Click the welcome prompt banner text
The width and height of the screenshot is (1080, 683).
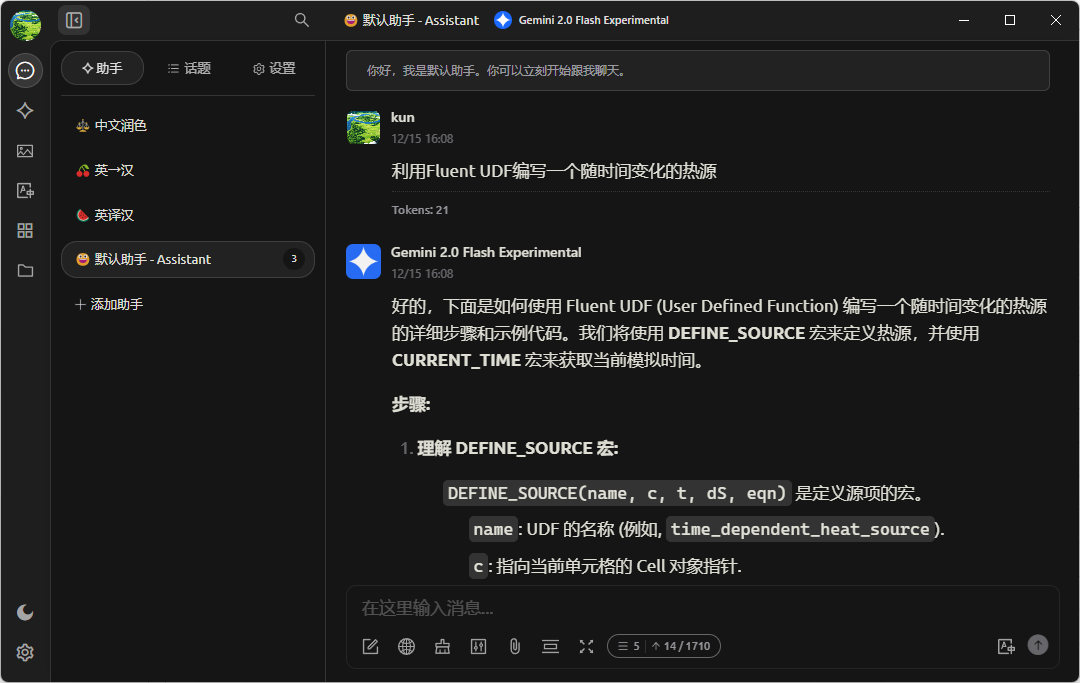pyautogui.click(x=496, y=71)
